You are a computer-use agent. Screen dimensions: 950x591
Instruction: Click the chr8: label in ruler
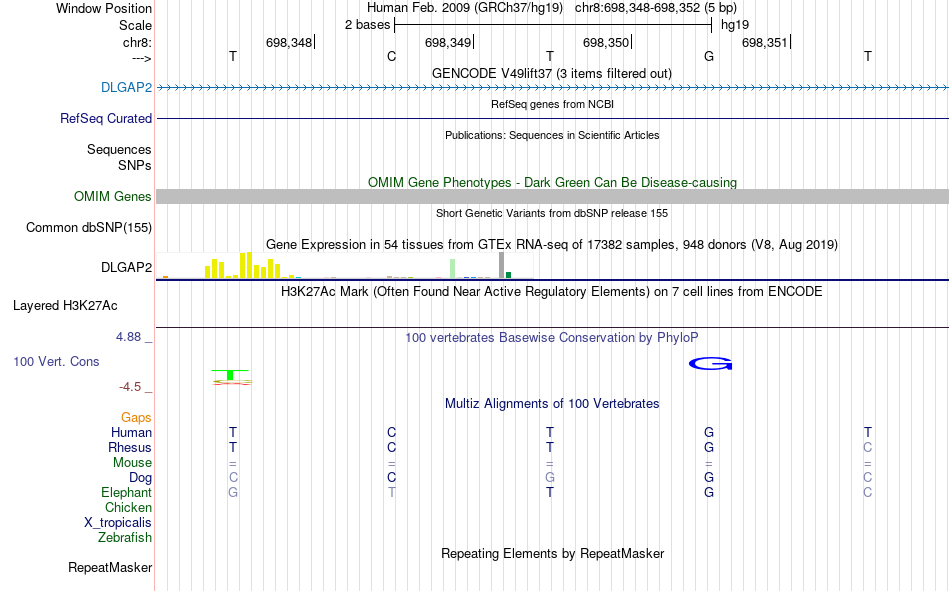pos(137,42)
